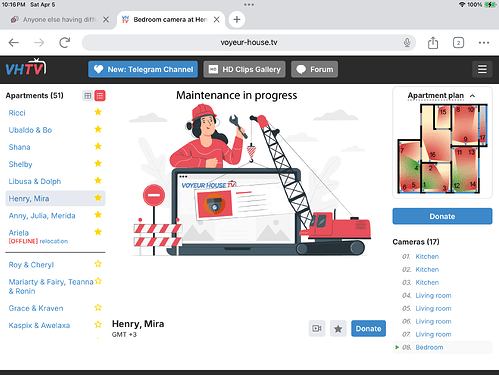Select camera 08 Bedroom

tap(429, 347)
